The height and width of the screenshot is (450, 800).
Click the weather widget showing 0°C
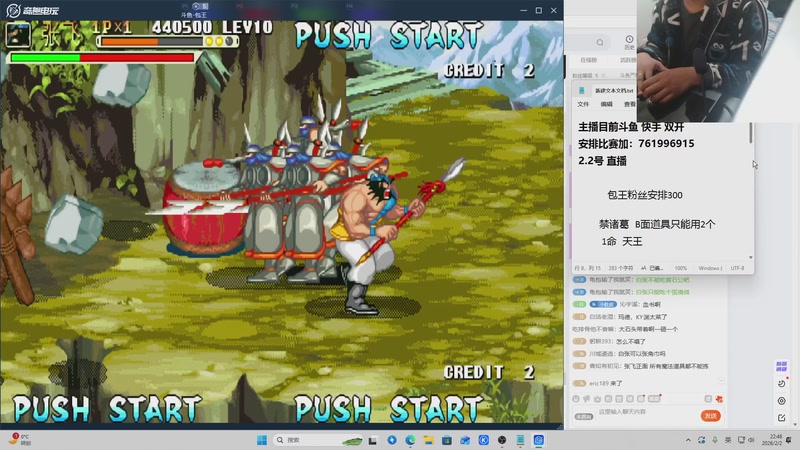(20, 440)
